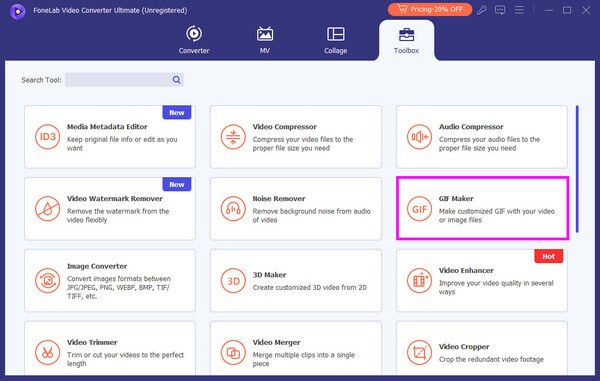Open the feedback chat icon
The width and height of the screenshot is (600, 381).
click(500, 10)
